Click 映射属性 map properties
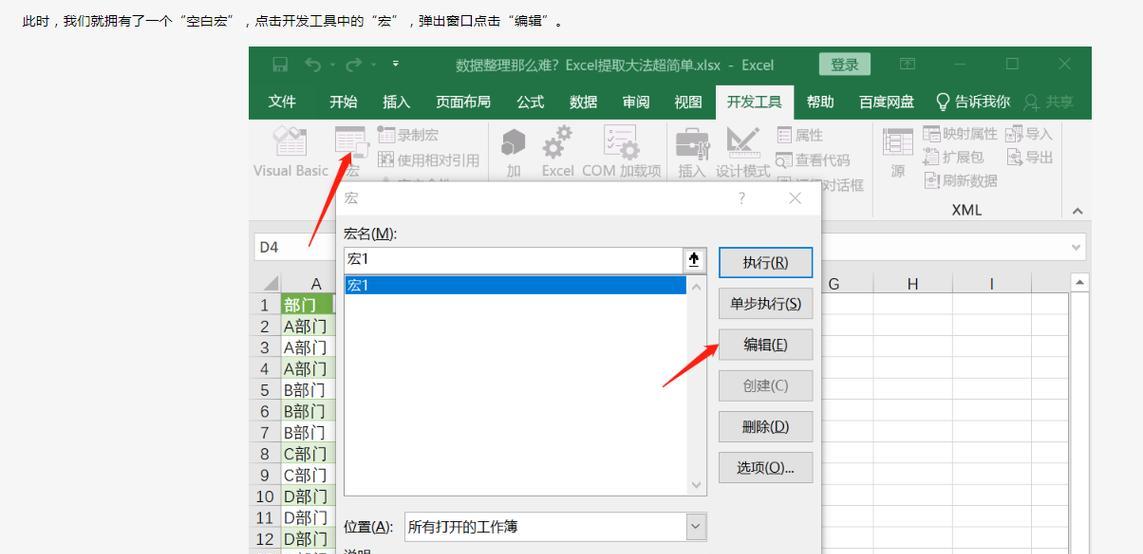1143x554 pixels. point(959,133)
